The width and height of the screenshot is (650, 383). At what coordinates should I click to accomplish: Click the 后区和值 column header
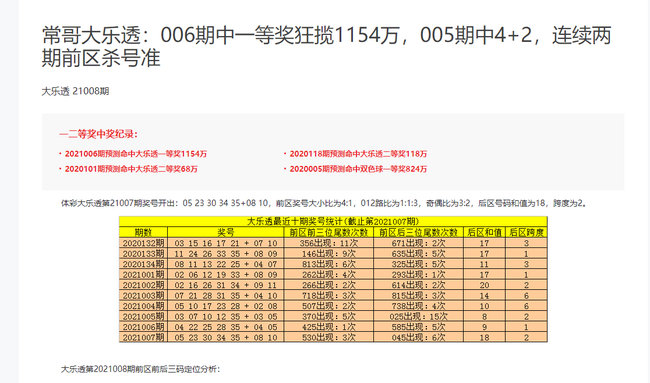click(x=484, y=232)
